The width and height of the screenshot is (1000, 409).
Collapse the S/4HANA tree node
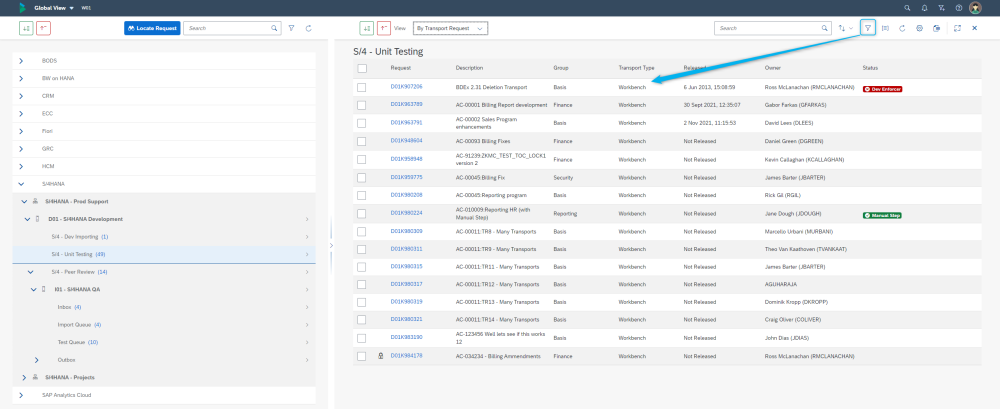pyautogui.click(x=21, y=183)
